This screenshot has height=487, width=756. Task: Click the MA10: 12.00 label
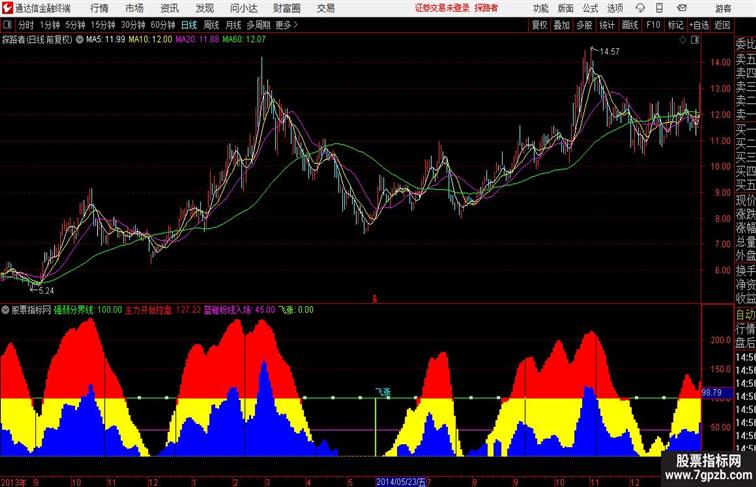[150, 40]
